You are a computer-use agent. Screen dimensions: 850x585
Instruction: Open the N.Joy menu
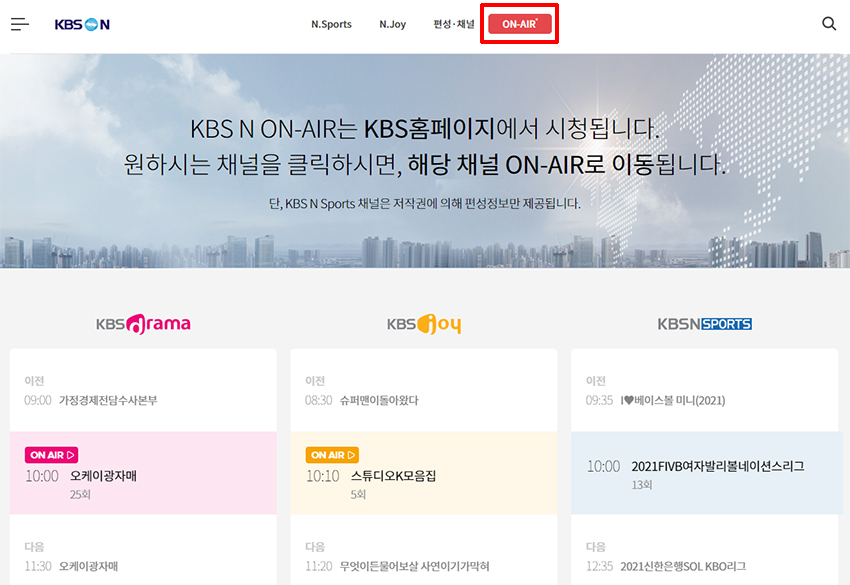click(392, 24)
